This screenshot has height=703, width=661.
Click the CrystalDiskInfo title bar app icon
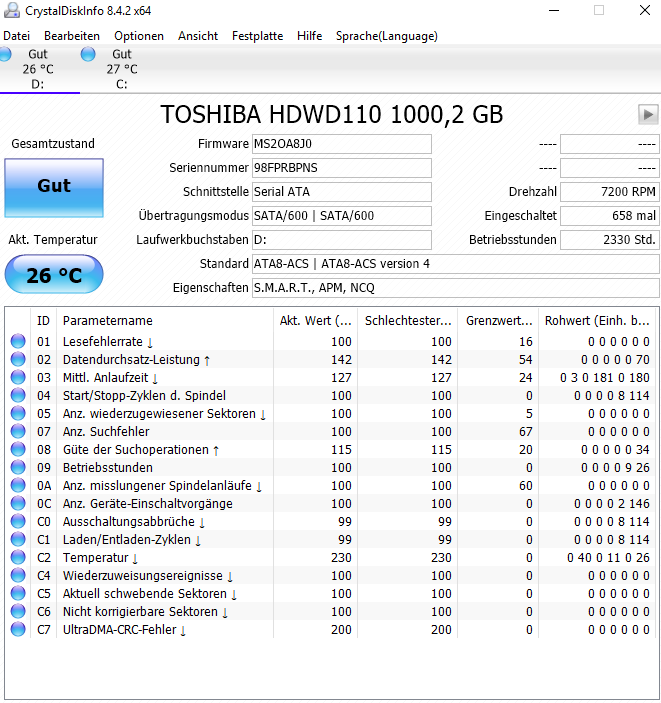pyautogui.click(x=12, y=10)
